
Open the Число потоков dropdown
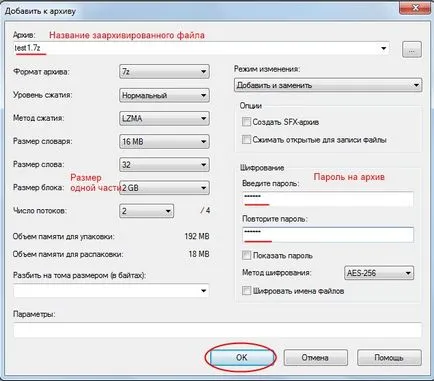pyautogui.click(x=146, y=211)
